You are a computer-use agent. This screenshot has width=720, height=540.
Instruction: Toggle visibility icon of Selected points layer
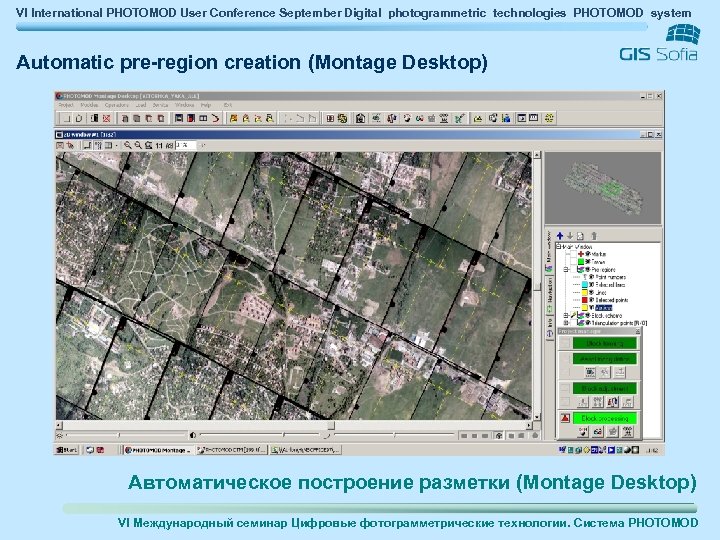[591, 300]
